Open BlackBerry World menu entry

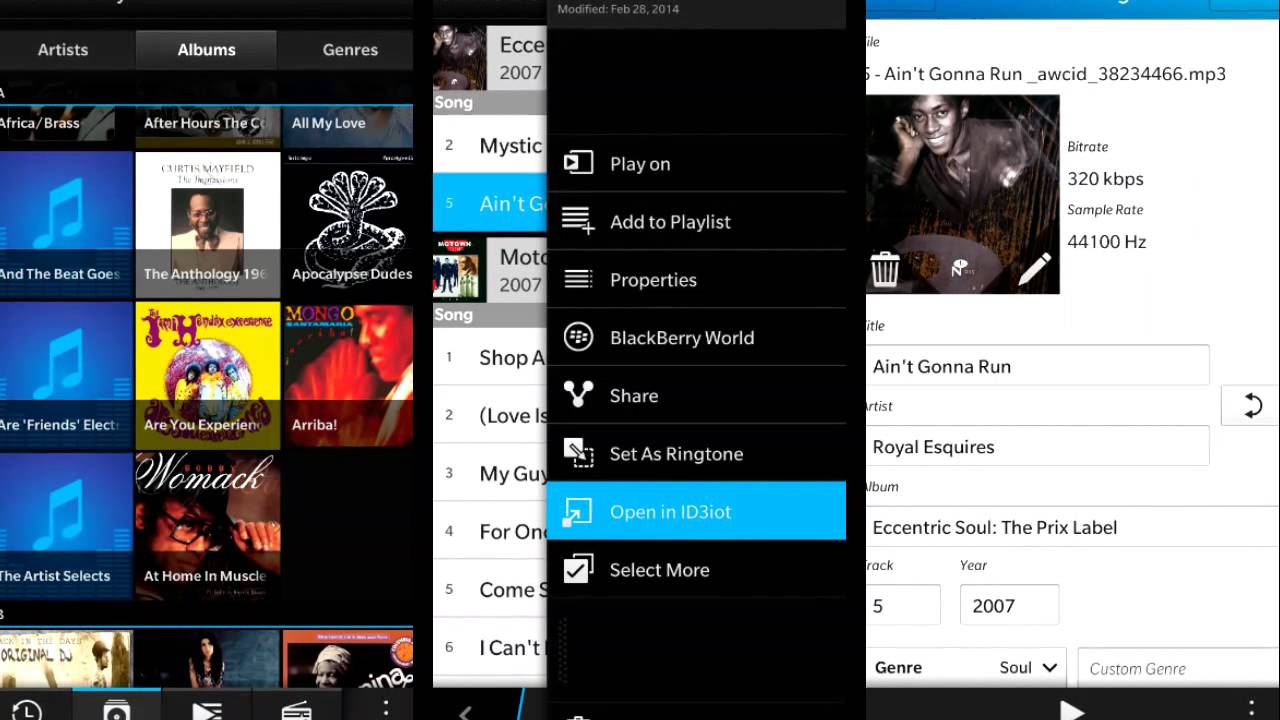(697, 338)
